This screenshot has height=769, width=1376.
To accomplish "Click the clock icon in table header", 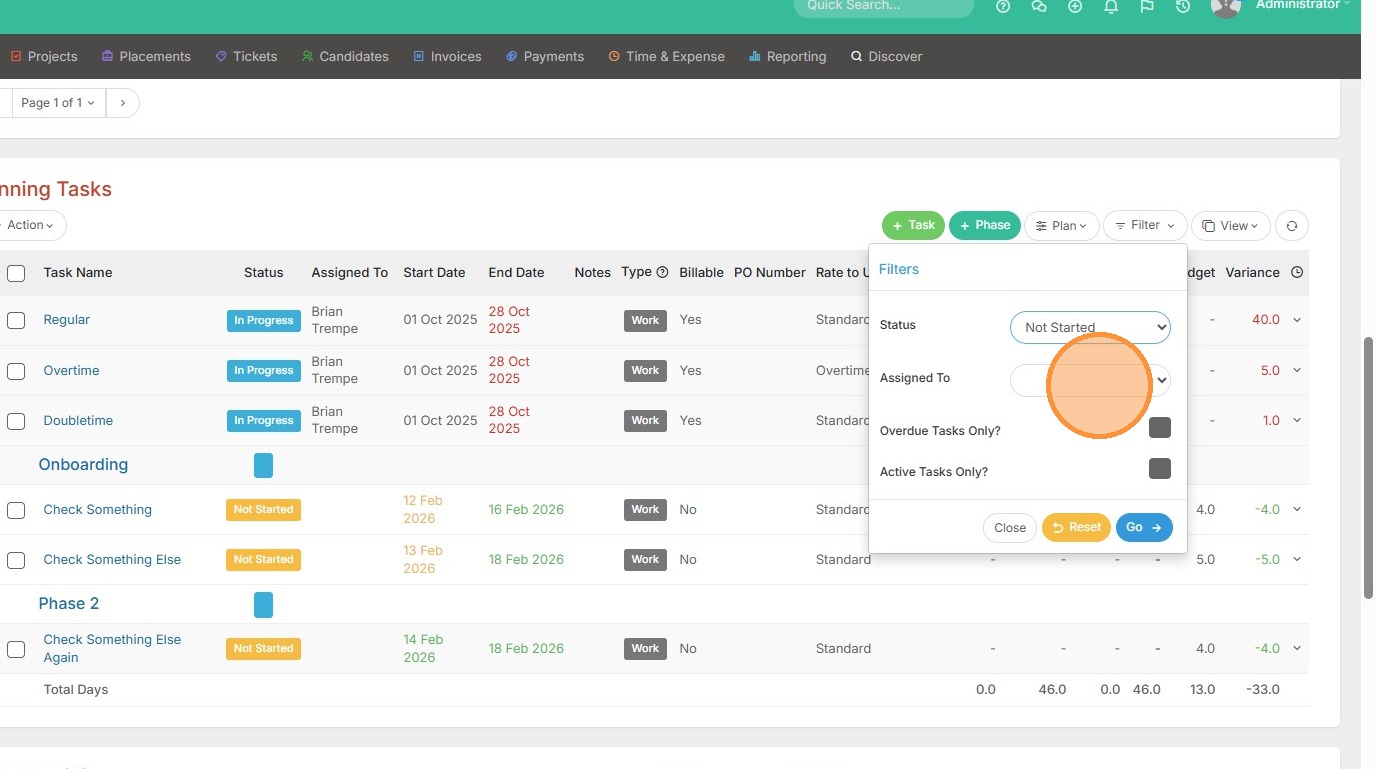I will (x=1297, y=272).
